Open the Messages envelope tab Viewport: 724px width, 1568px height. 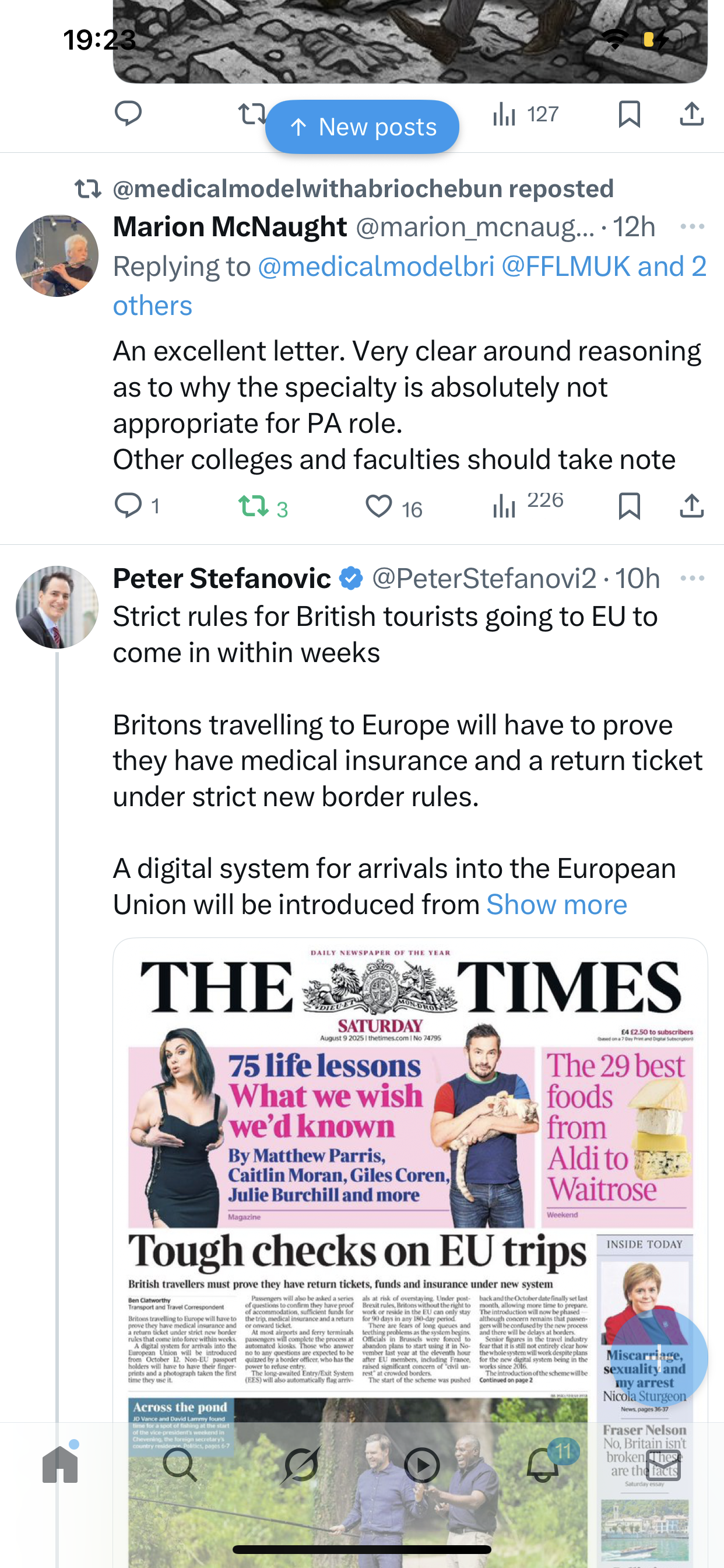(663, 1466)
